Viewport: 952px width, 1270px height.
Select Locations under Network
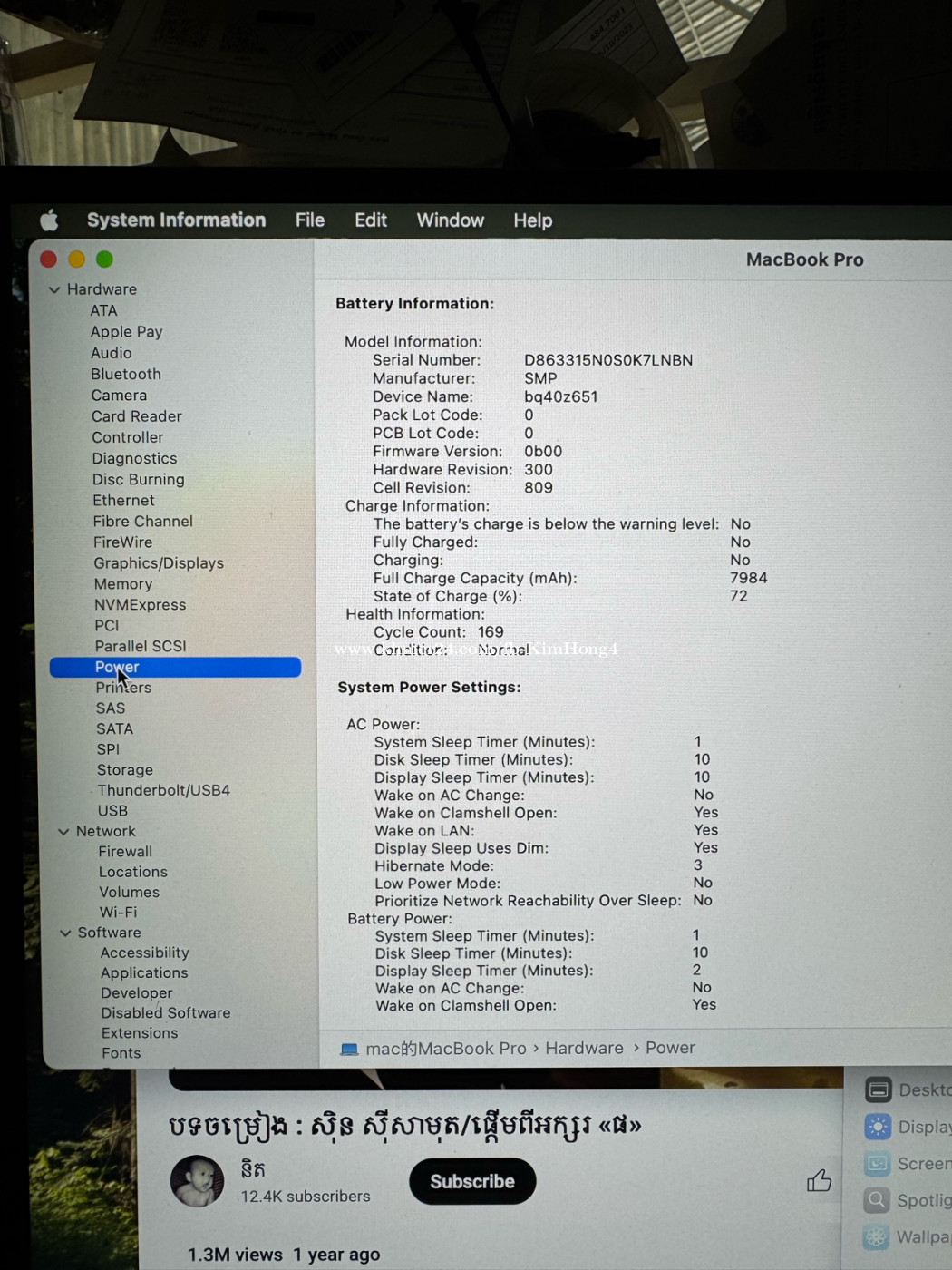133,872
